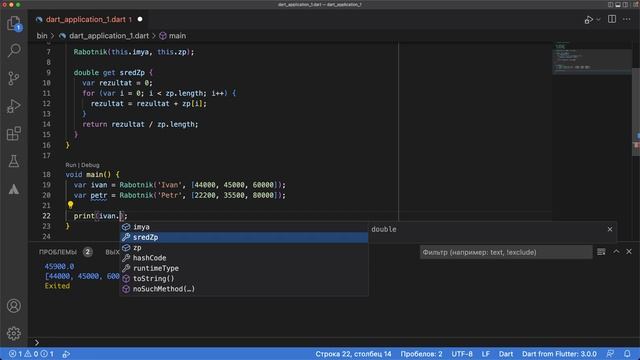Open the Manage gear icon
This screenshot has height=360, width=640.
(x=14, y=333)
